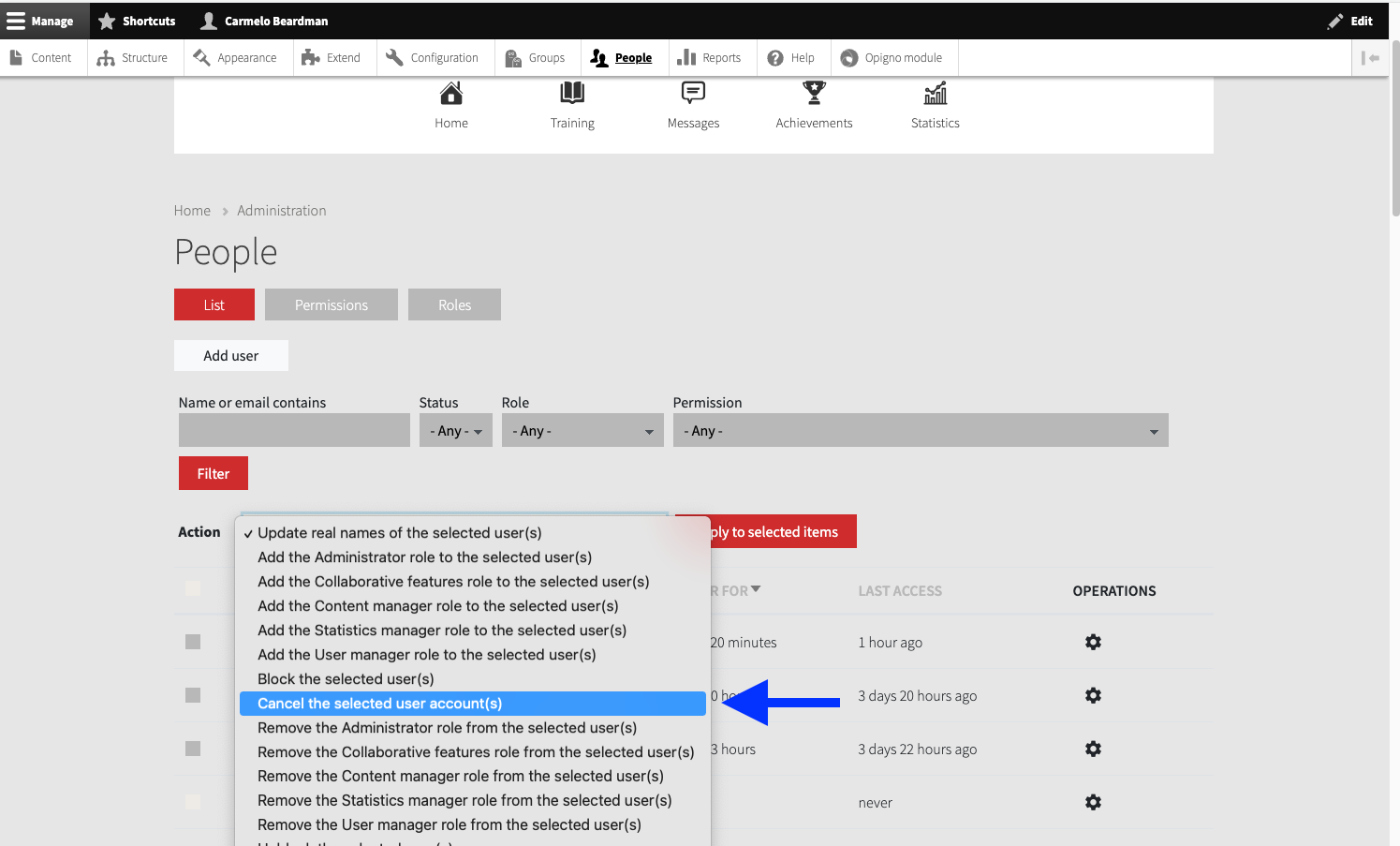
Task: Open operations gear for 1 hour ago row
Action: 1093,642
